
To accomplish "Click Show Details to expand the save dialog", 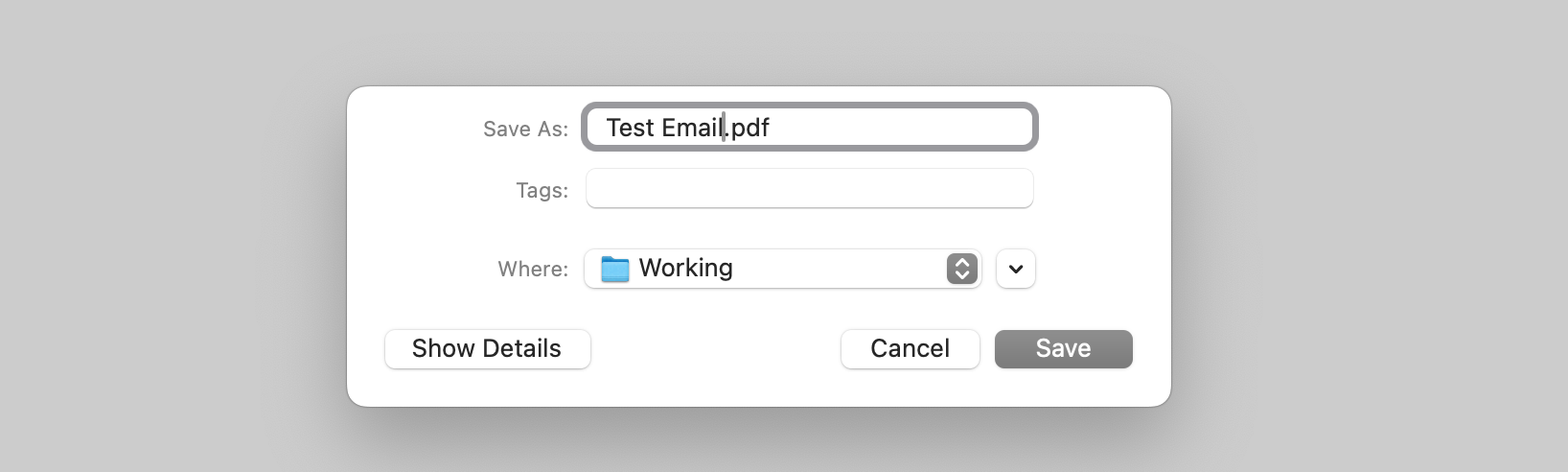I will tap(487, 348).
